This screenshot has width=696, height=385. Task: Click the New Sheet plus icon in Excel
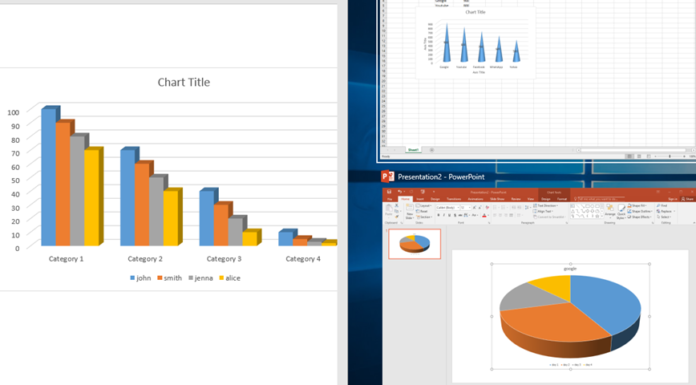point(431,150)
